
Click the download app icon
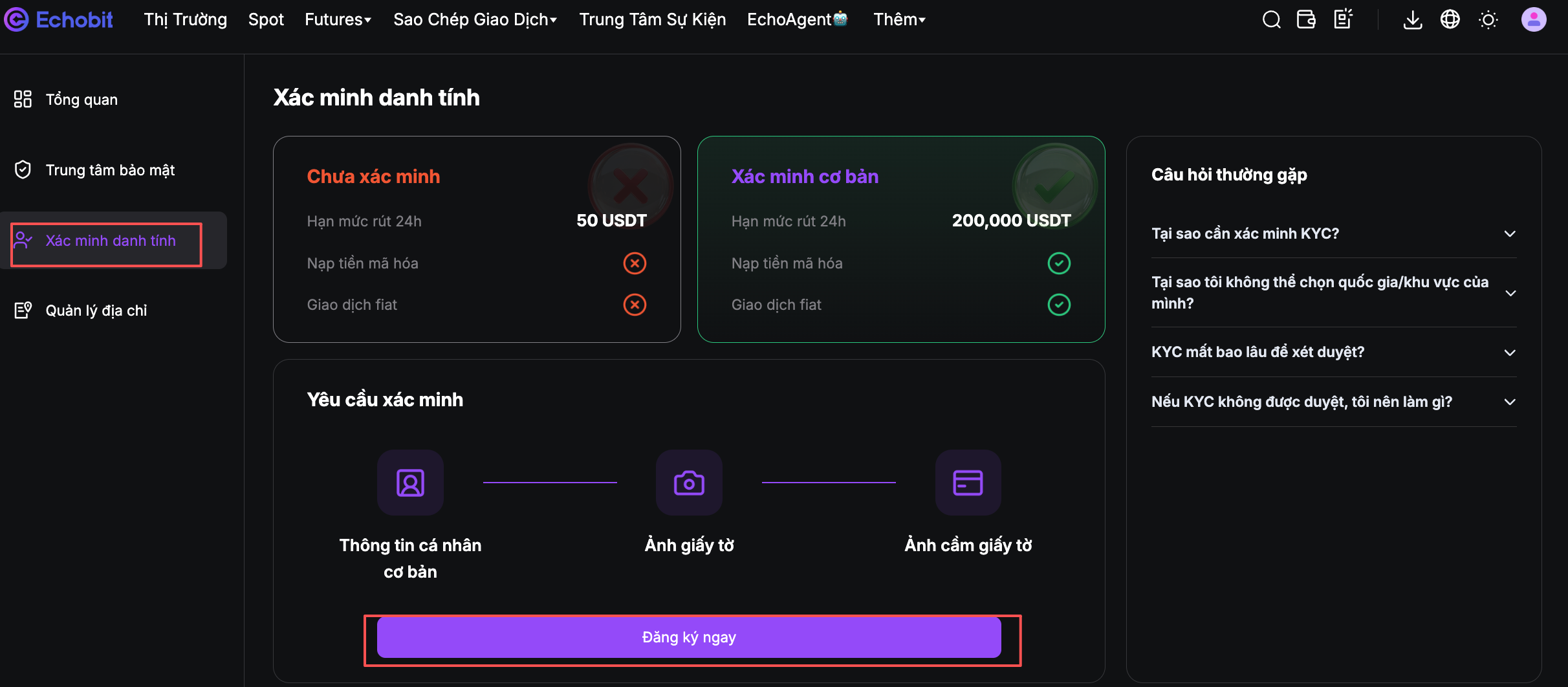(x=1413, y=20)
